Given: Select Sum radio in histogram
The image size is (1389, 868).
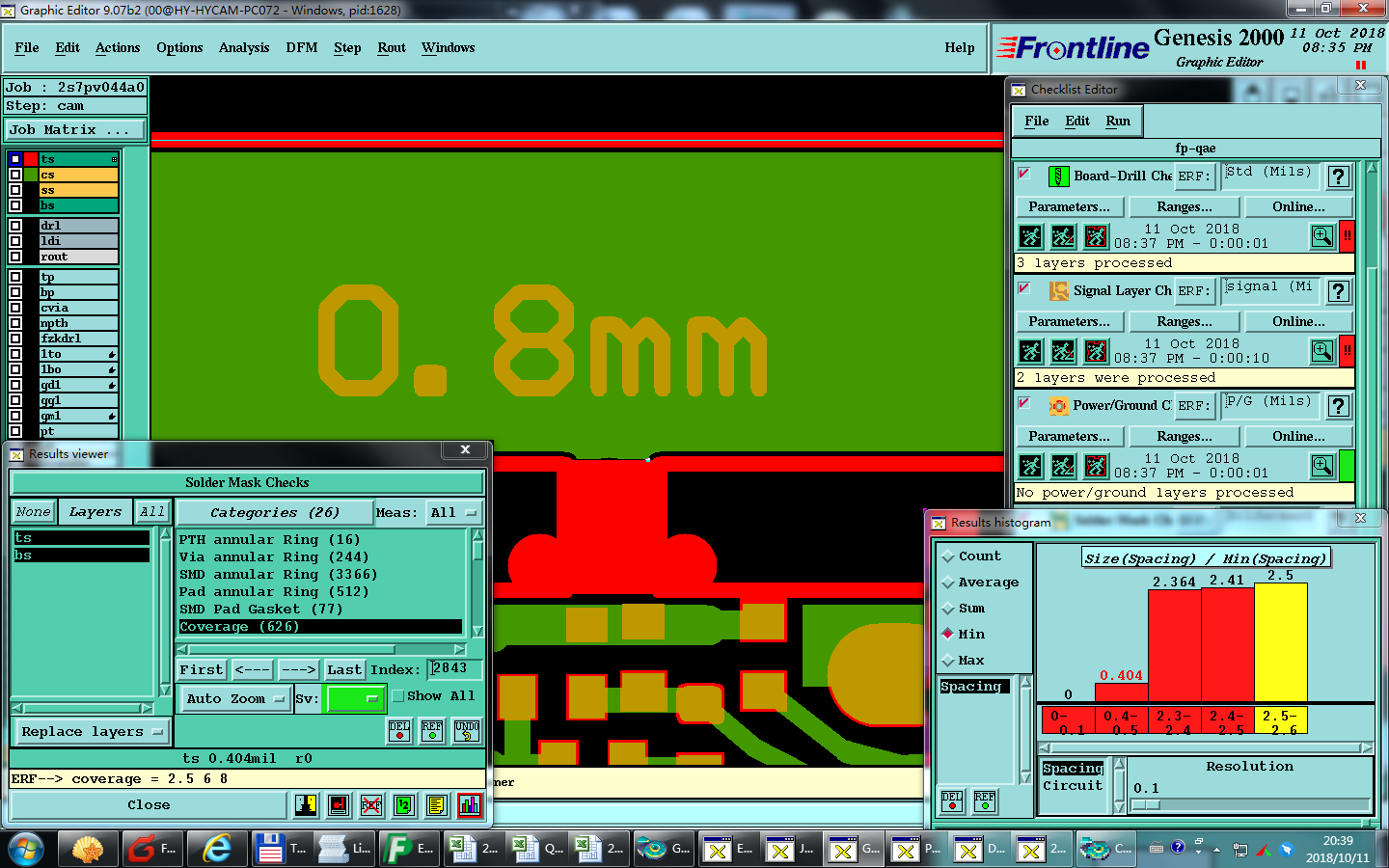Looking at the screenshot, I should [948, 609].
